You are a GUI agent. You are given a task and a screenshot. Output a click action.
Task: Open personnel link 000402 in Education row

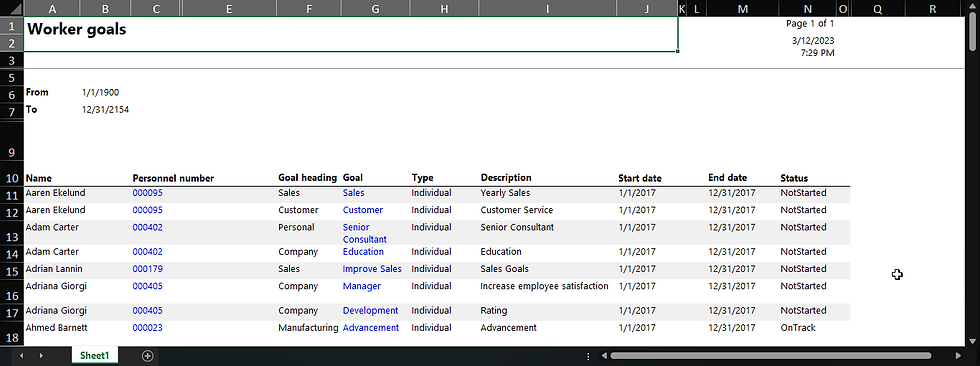[148, 252]
